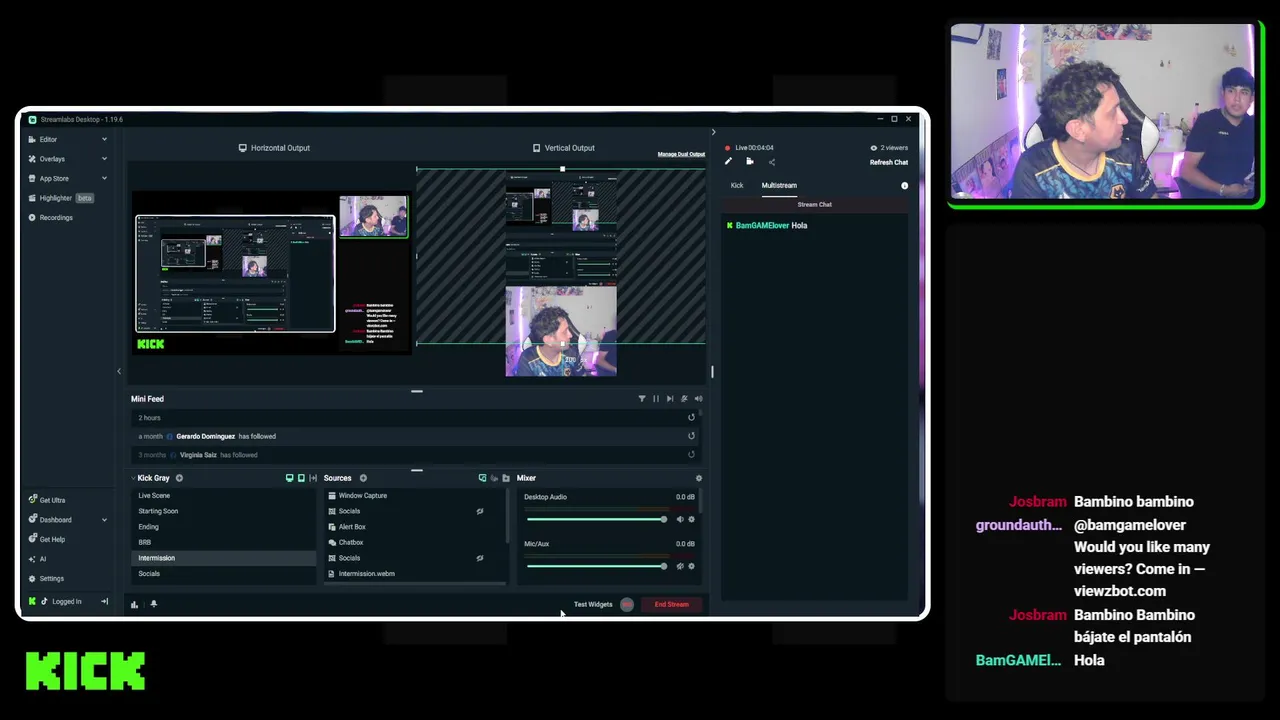The image size is (1280, 720).
Task: Click the REC record button
Action: click(627, 604)
